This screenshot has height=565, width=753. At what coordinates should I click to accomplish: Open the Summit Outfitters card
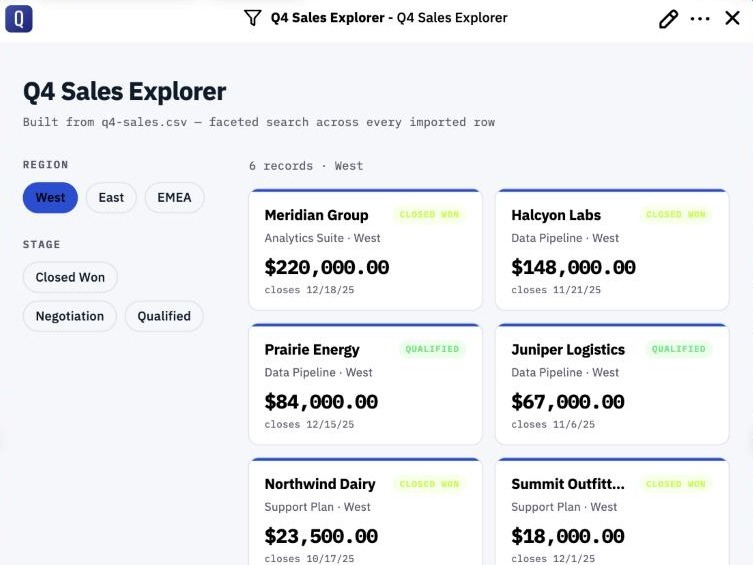(x=612, y=511)
